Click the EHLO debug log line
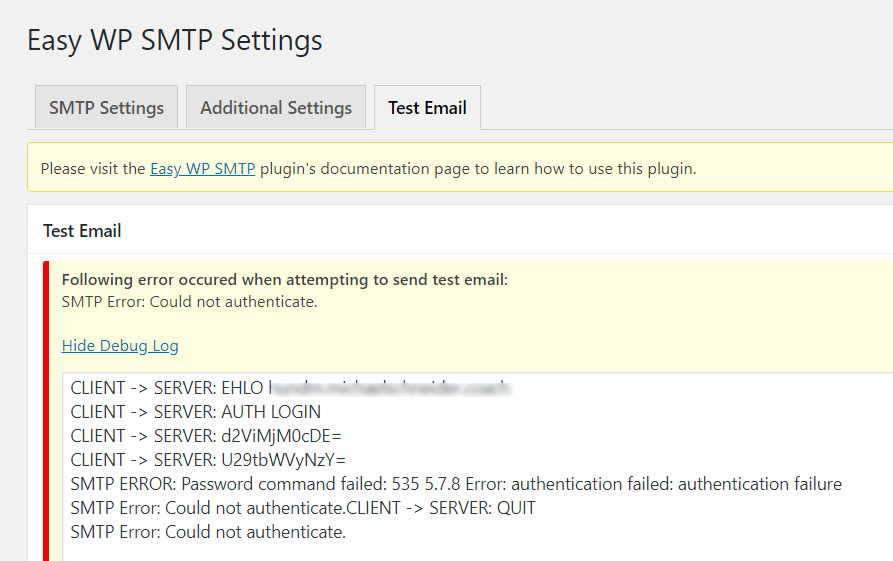893x561 pixels. 290,388
